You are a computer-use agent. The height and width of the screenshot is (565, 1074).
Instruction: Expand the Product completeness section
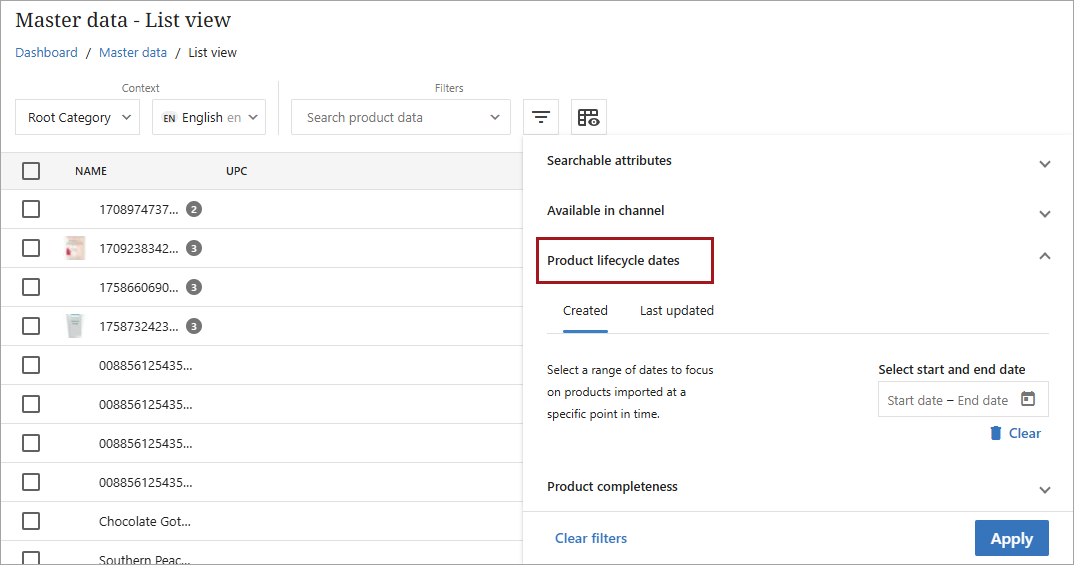(1044, 489)
